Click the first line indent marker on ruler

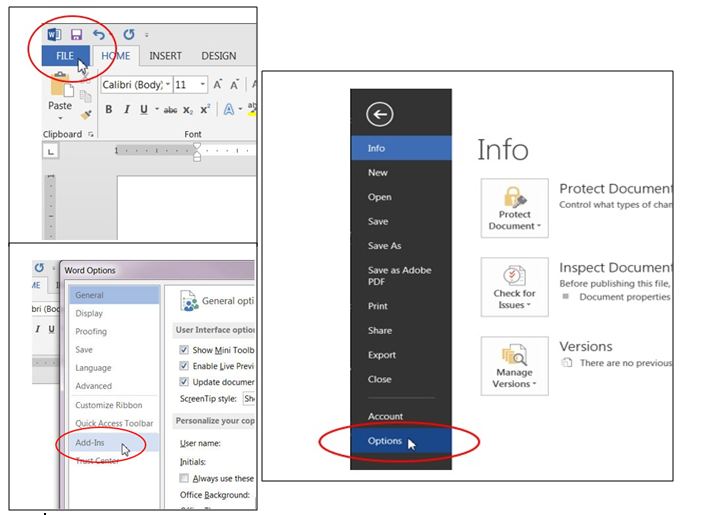click(197, 146)
